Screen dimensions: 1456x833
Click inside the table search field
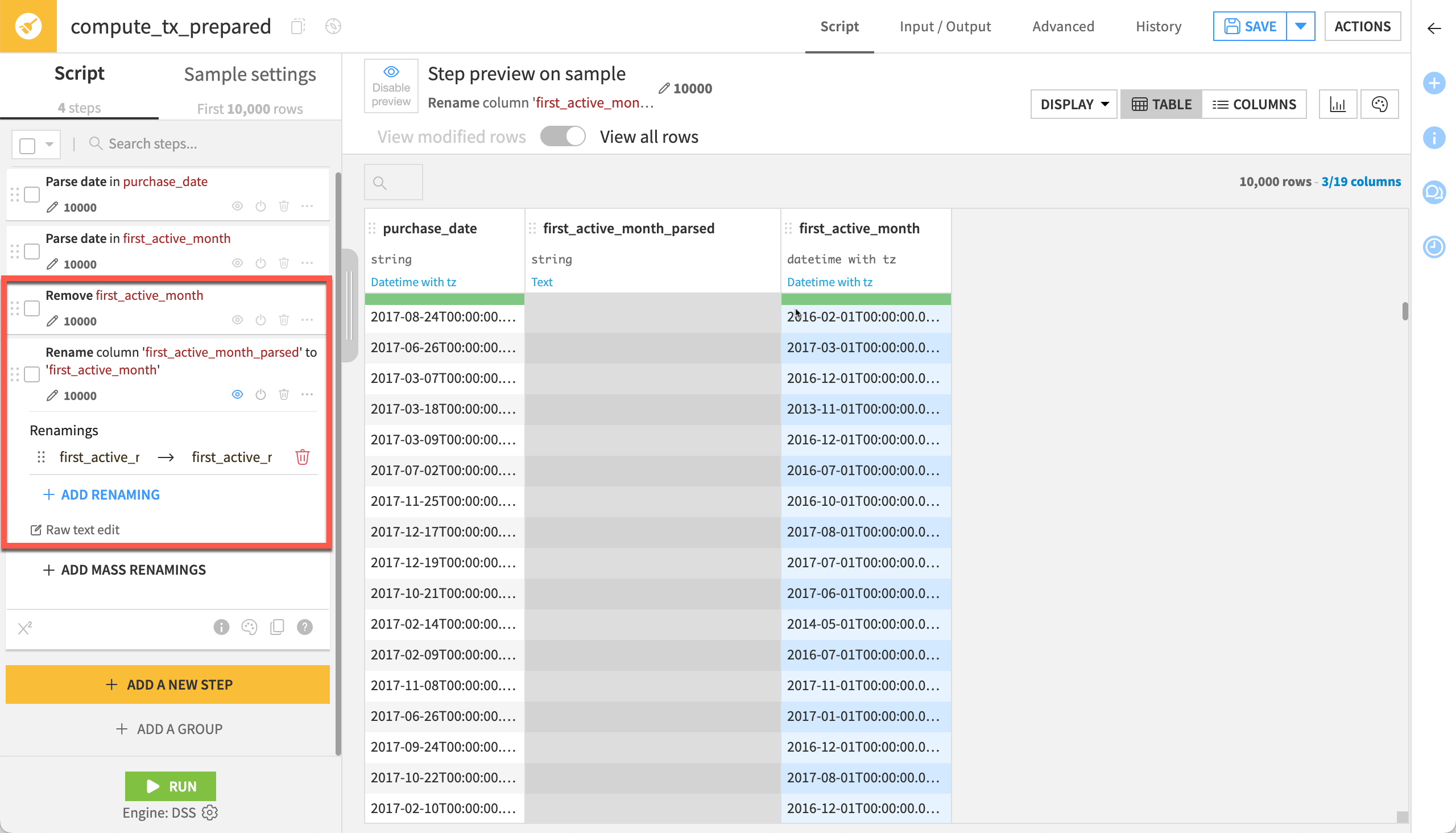(x=393, y=182)
